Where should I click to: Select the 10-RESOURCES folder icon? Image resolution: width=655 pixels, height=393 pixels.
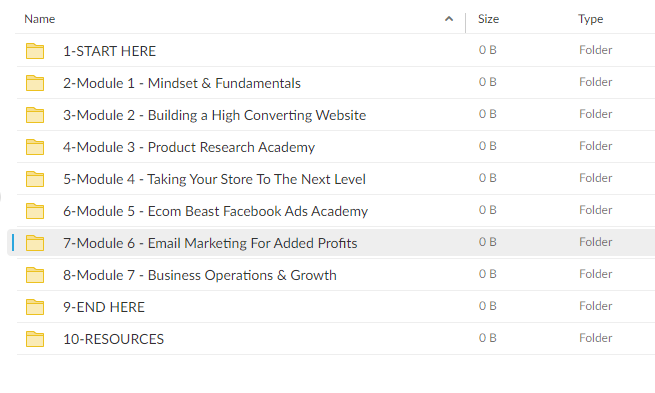coord(35,339)
